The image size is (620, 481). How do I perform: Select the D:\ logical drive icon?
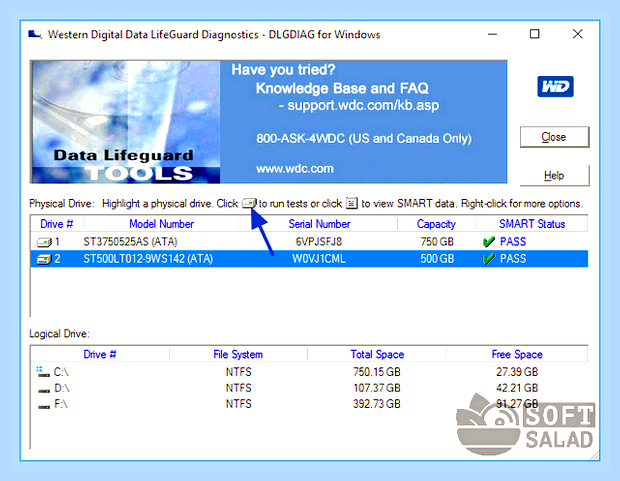[43, 390]
